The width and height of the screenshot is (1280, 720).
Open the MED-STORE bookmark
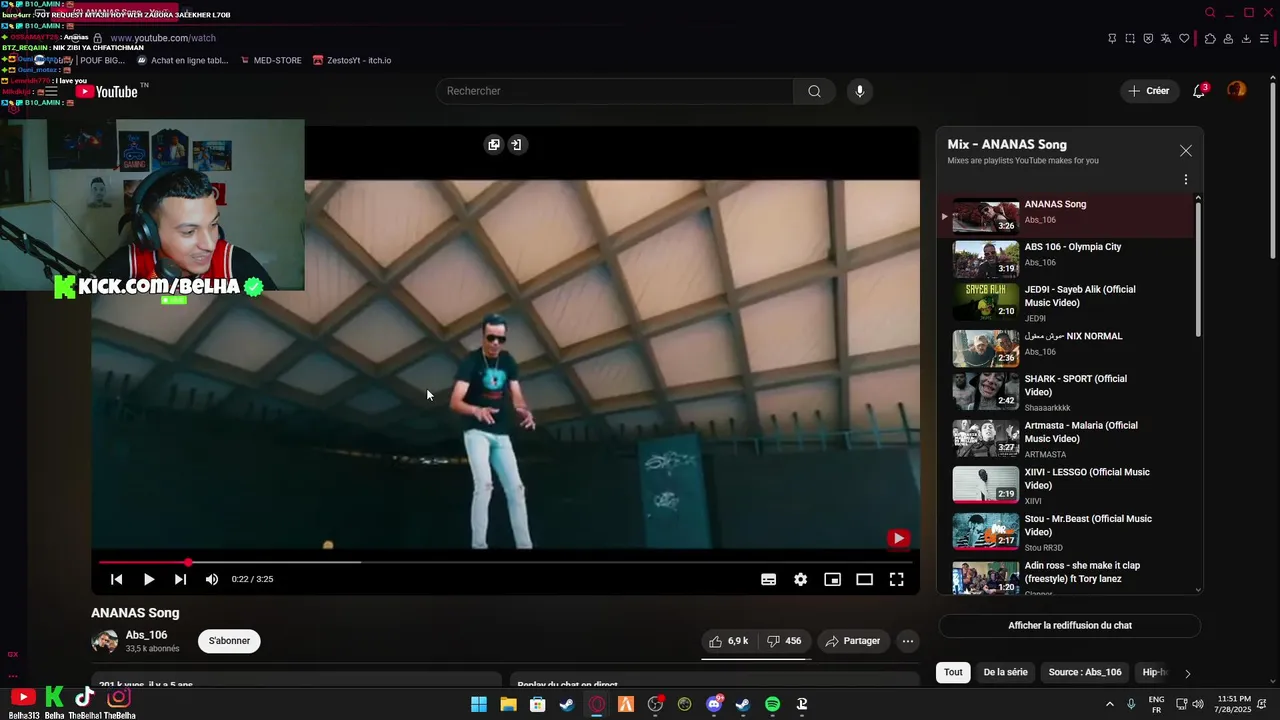point(271,60)
